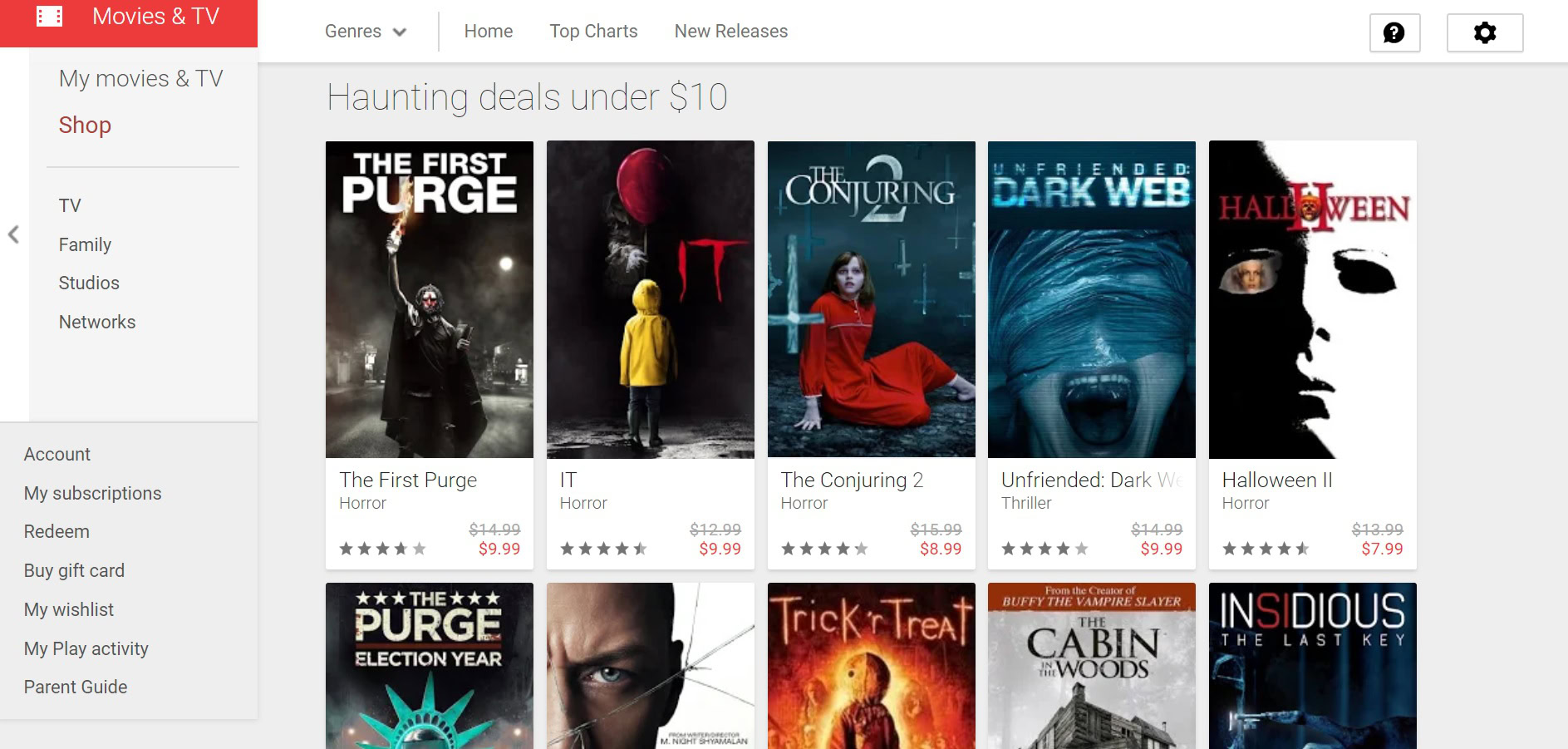Open the settings gear button

pyautogui.click(x=1484, y=32)
